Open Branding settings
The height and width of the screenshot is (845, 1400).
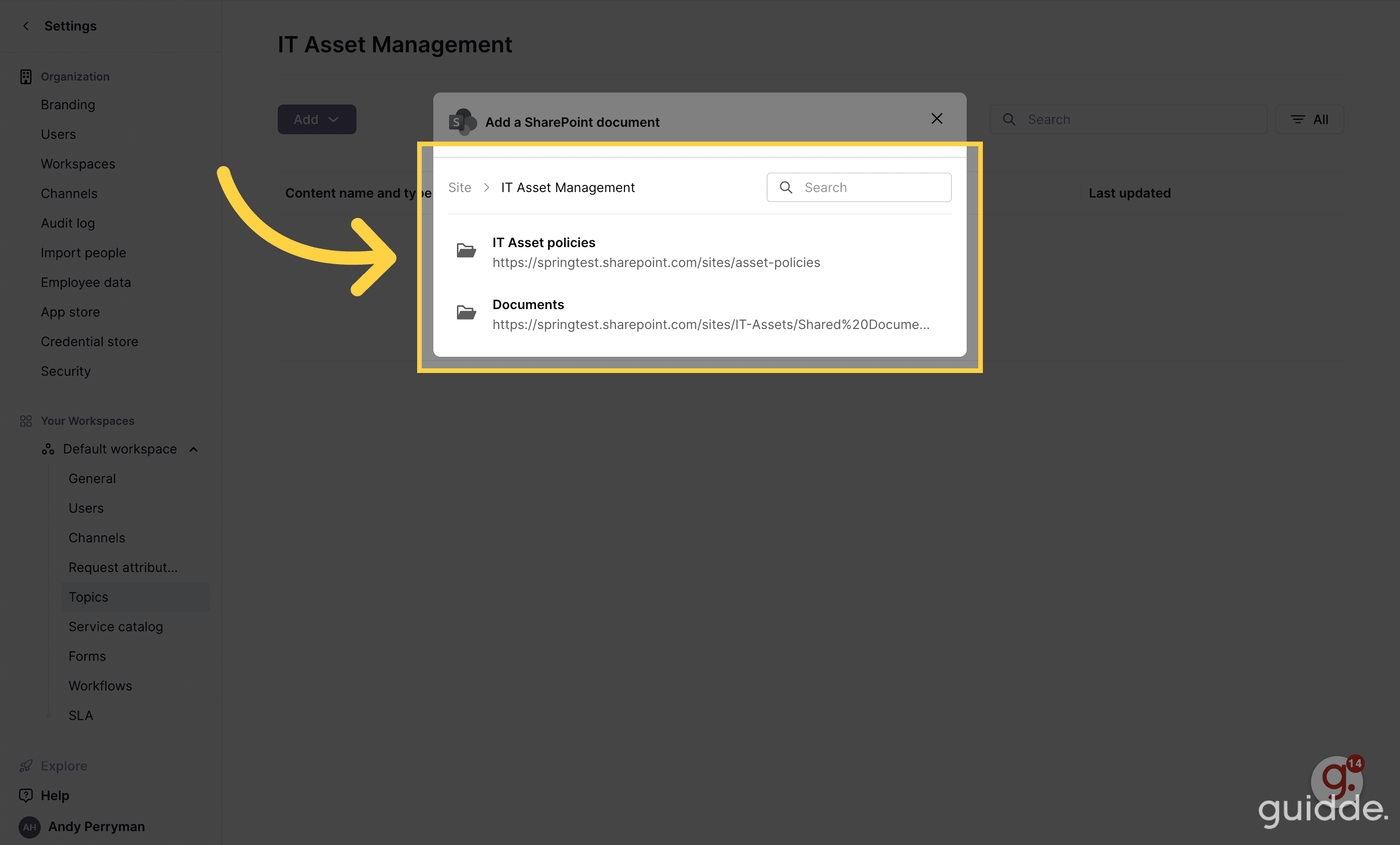click(68, 105)
